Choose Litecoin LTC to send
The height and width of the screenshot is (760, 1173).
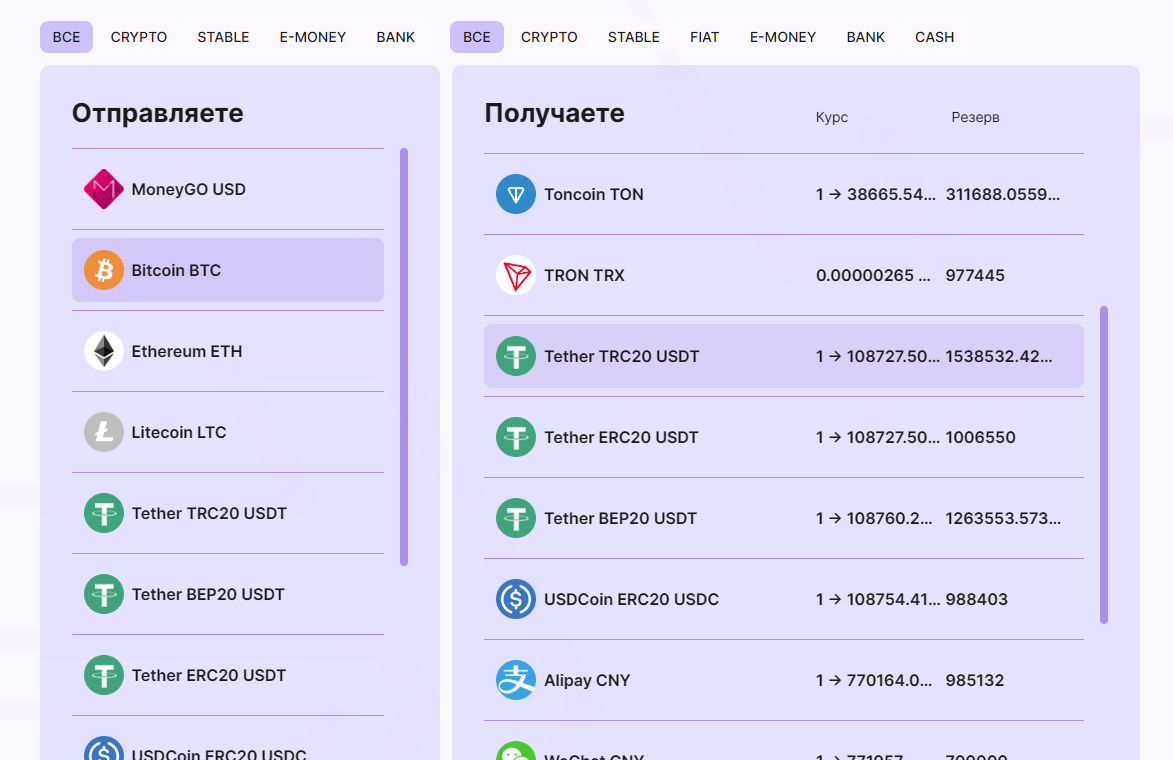[x=227, y=432]
